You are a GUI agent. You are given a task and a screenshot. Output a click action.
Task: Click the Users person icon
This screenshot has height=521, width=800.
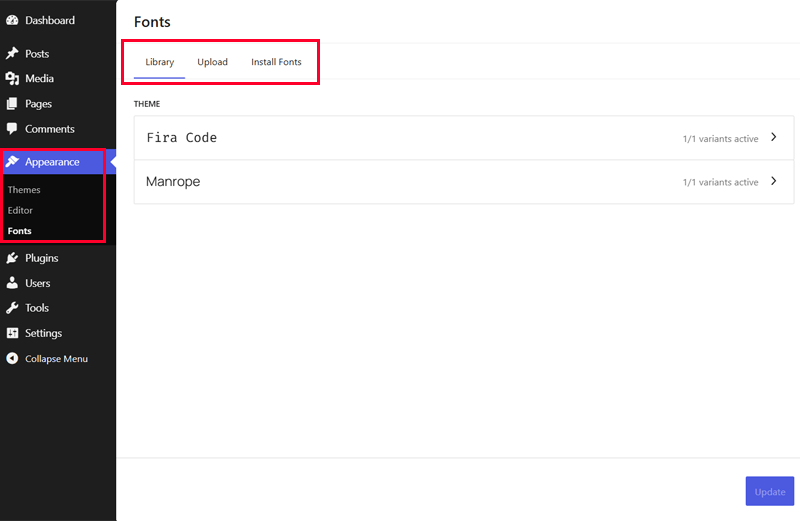(12, 283)
